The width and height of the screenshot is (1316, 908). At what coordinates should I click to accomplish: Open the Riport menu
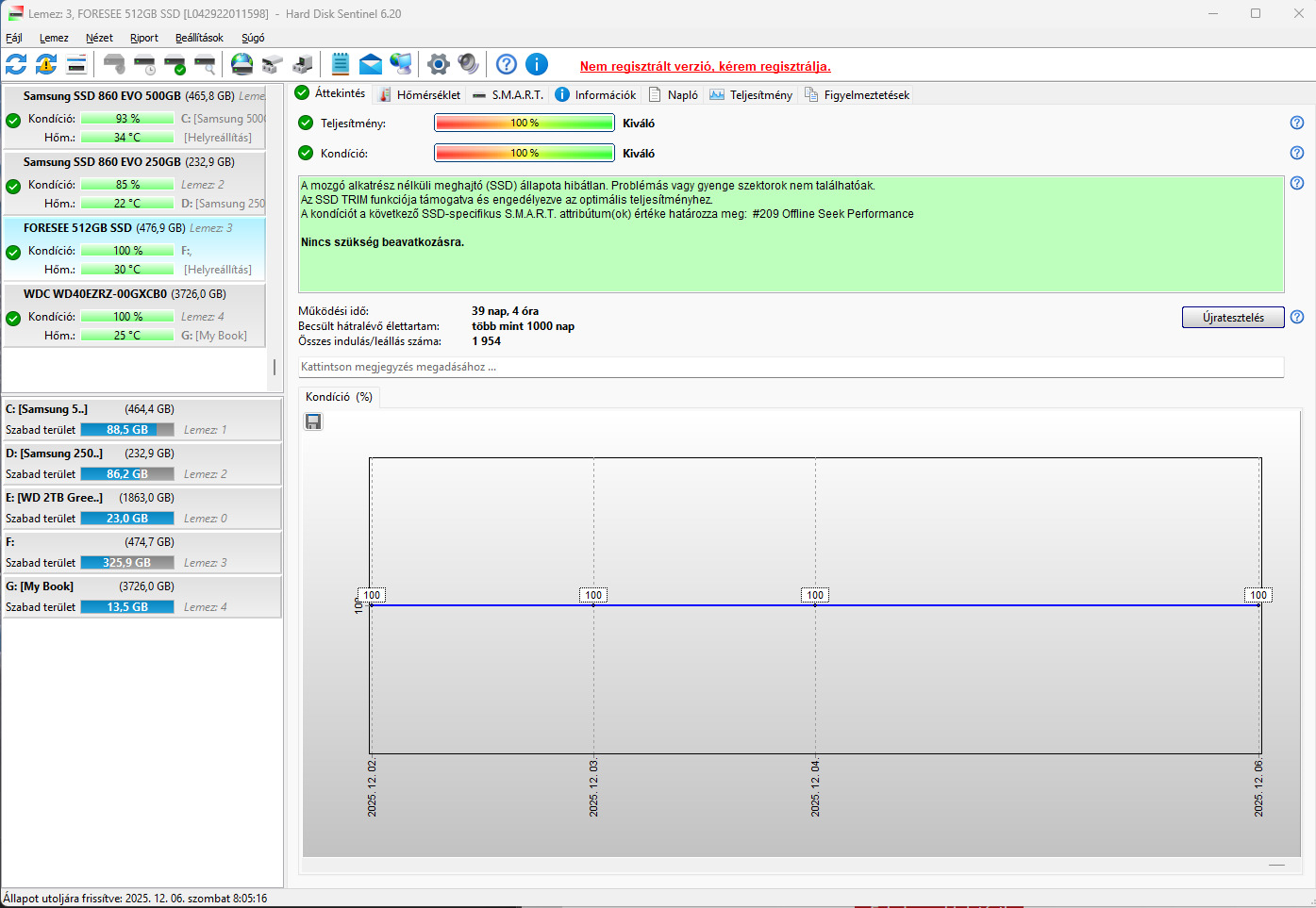(x=144, y=38)
